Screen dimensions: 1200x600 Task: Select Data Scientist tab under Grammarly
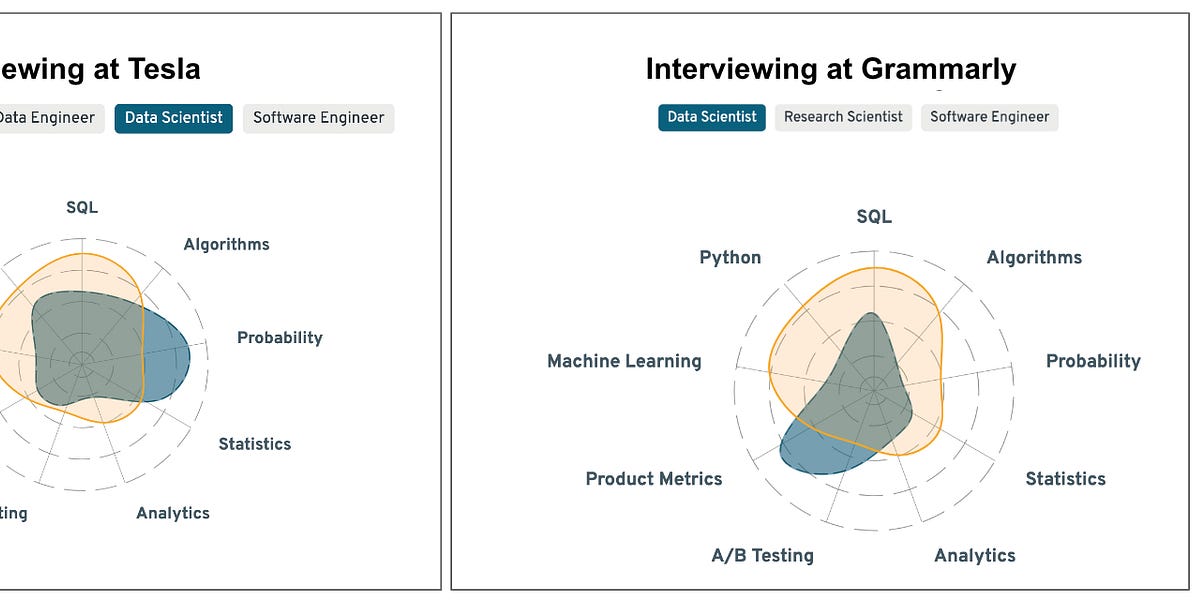pos(712,117)
